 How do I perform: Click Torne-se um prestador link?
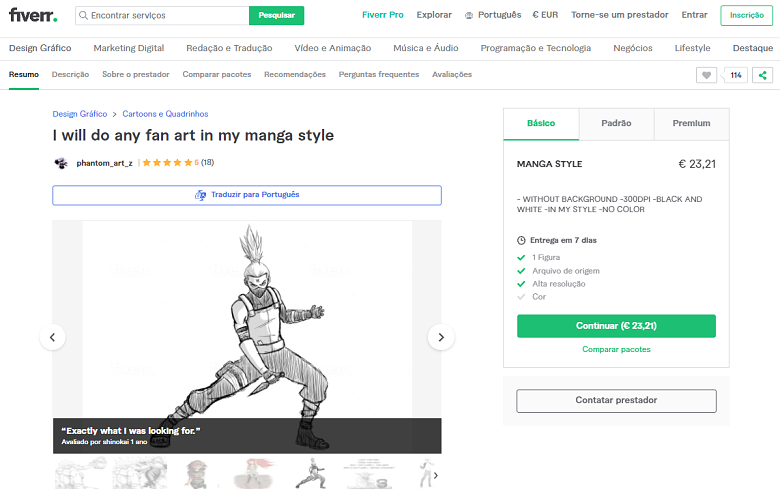pos(620,15)
